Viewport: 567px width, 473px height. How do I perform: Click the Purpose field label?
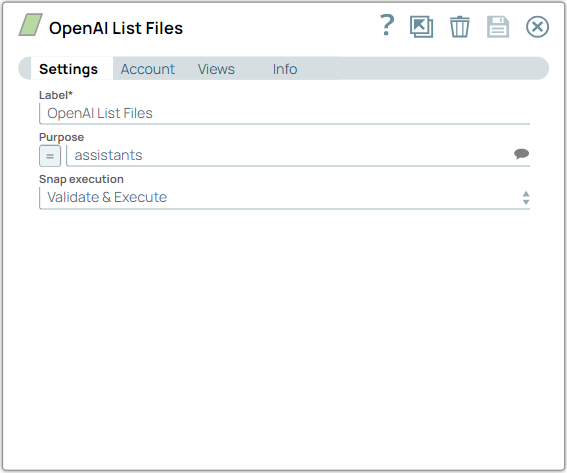pos(61,137)
